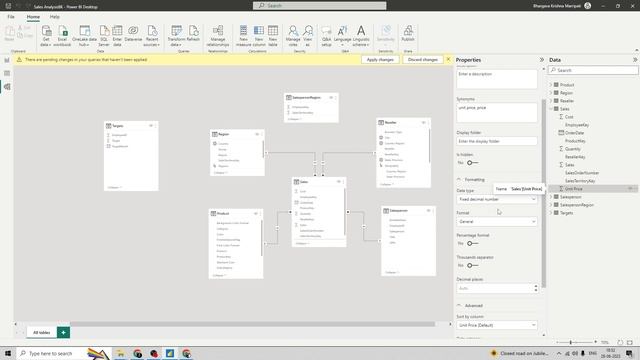
Task: Expand the Reseller table in Data pane
Action: point(551,101)
